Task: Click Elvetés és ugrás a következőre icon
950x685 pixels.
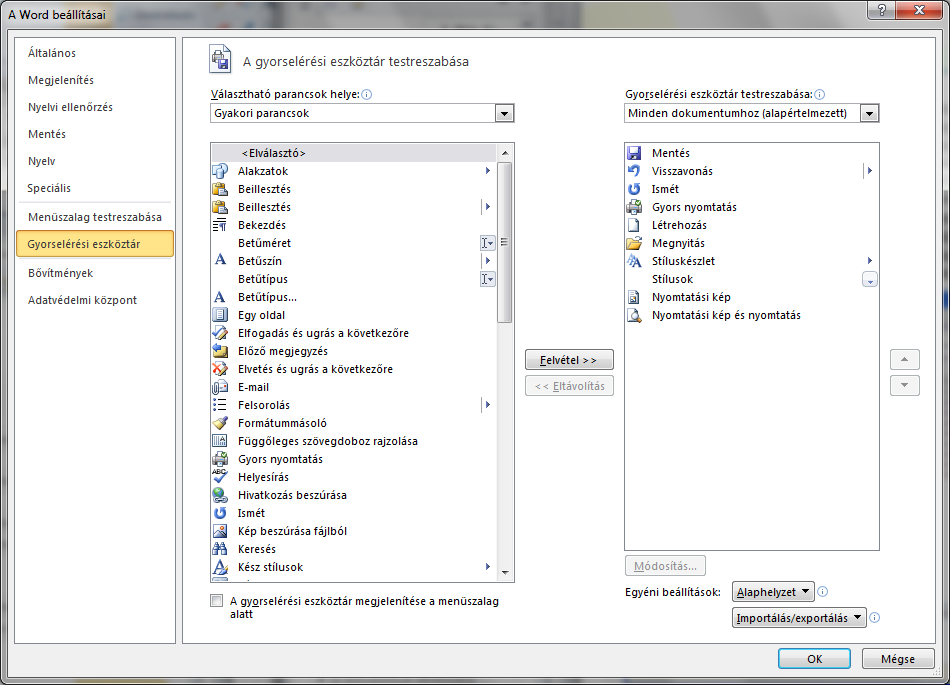Action: tap(220, 369)
